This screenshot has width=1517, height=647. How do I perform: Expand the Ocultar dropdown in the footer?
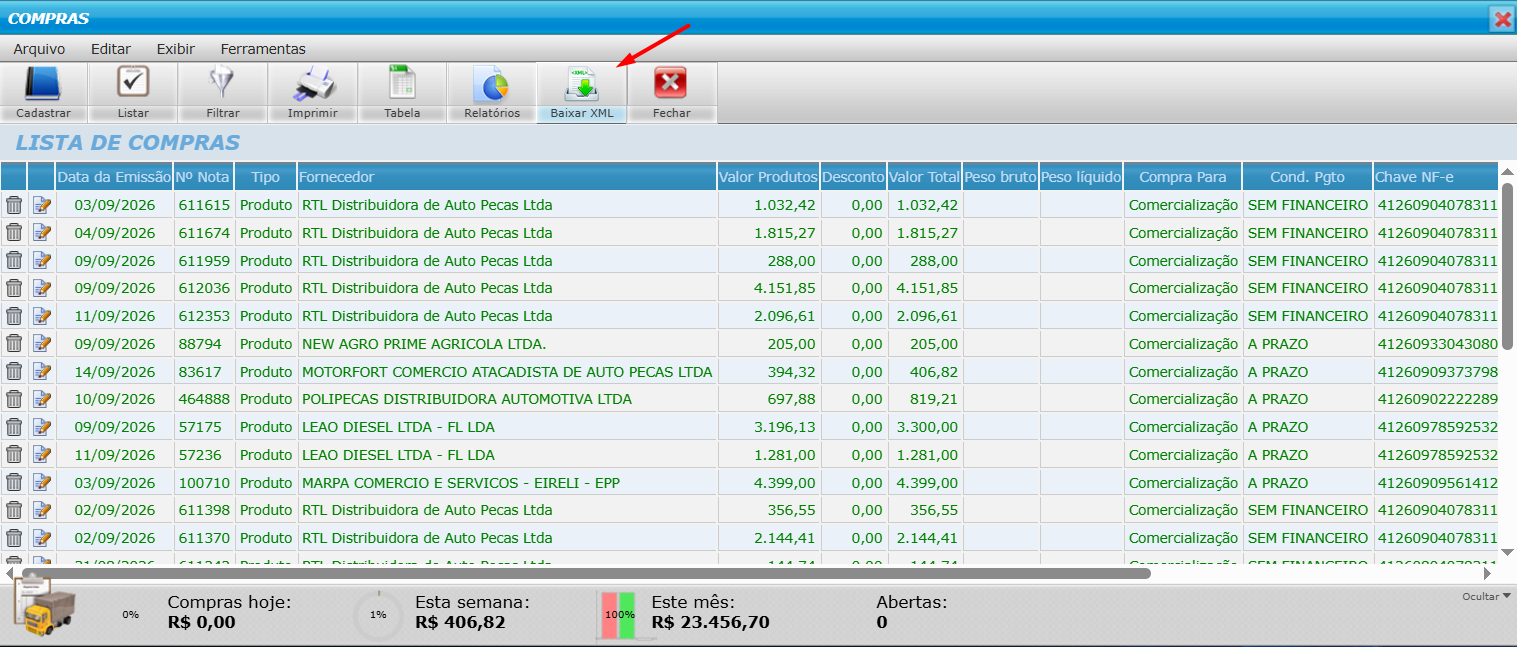(1486, 596)
